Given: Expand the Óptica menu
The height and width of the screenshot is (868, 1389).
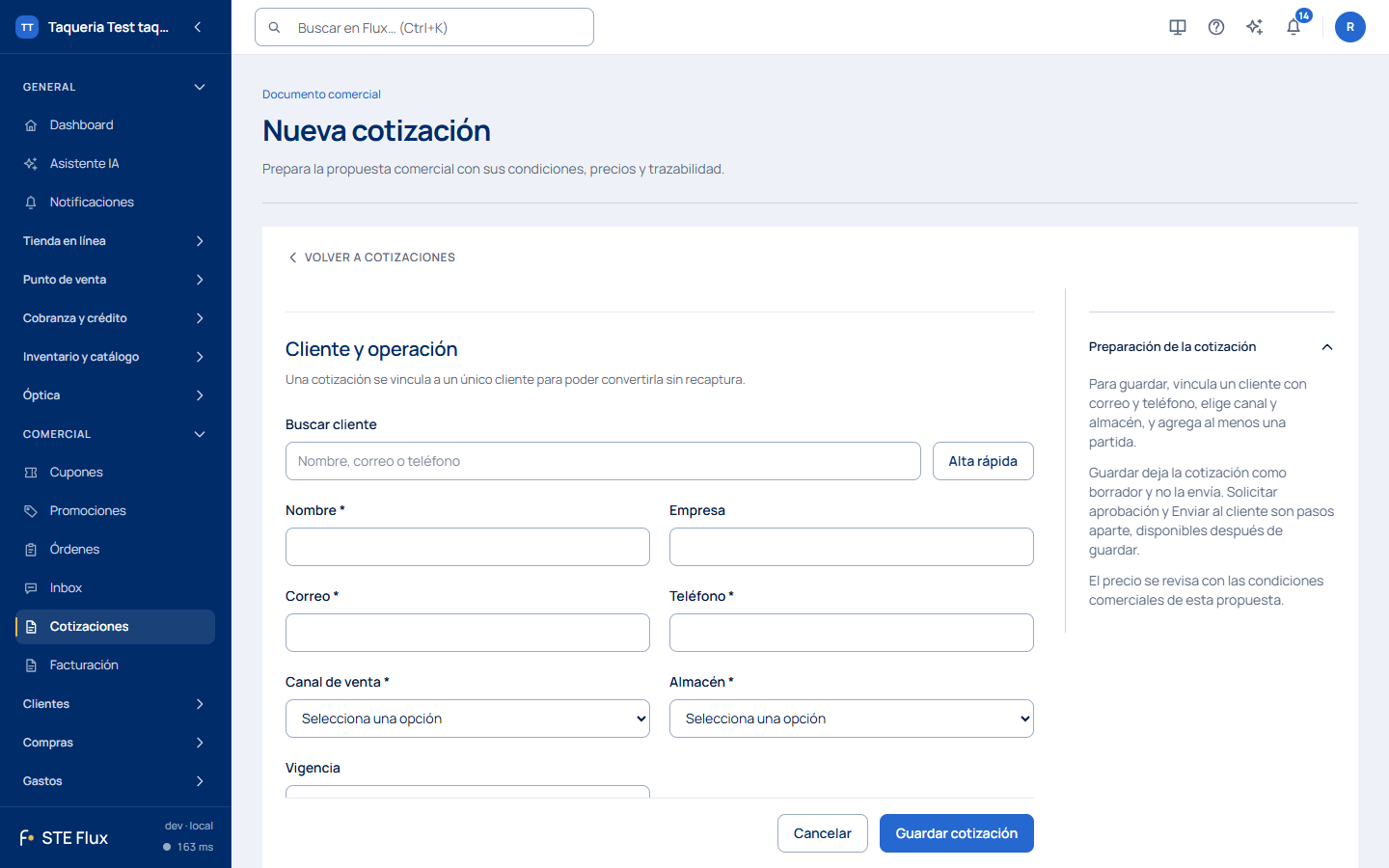Looking at the screenshot, I should [200, 395].
